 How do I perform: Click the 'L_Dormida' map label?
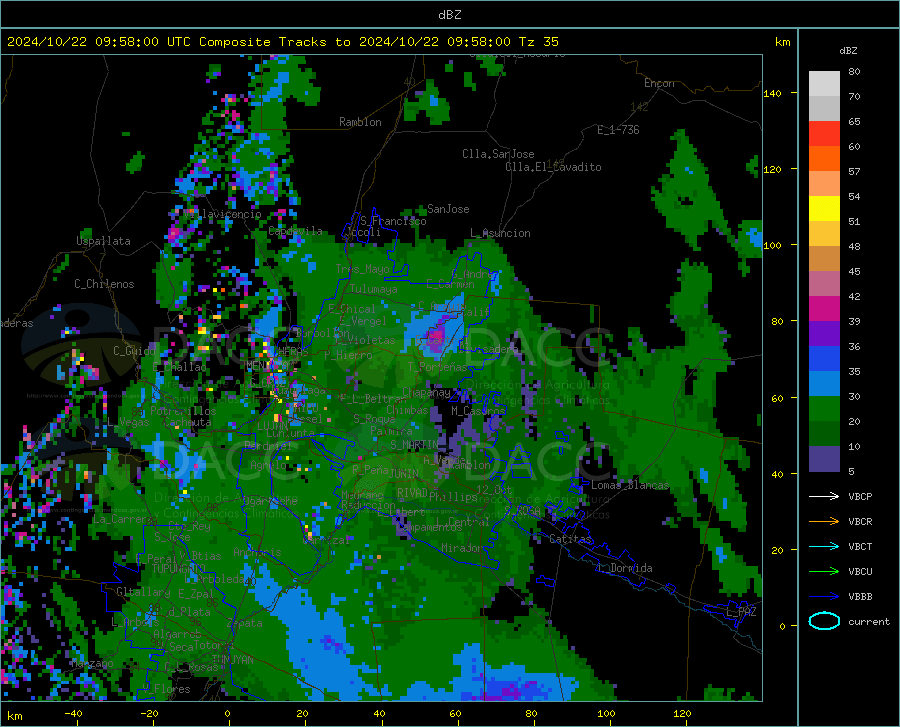coord(625,568)
